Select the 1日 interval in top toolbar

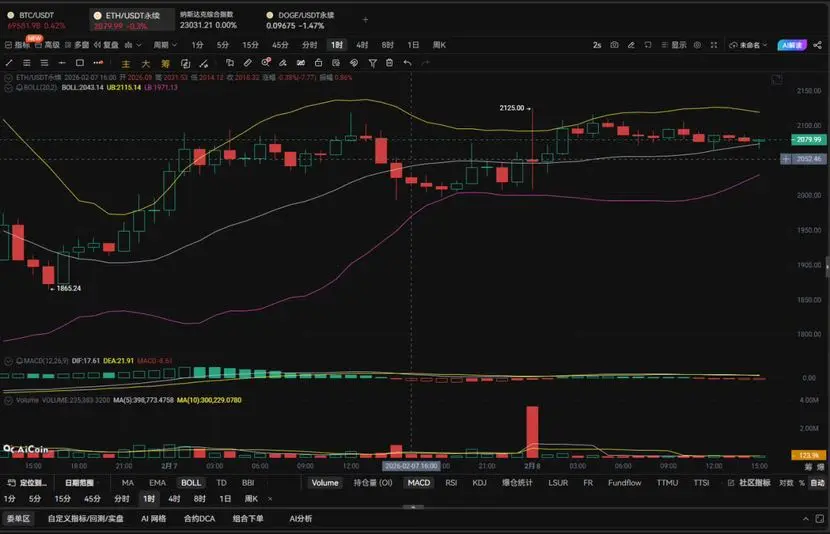click(413, 45)
